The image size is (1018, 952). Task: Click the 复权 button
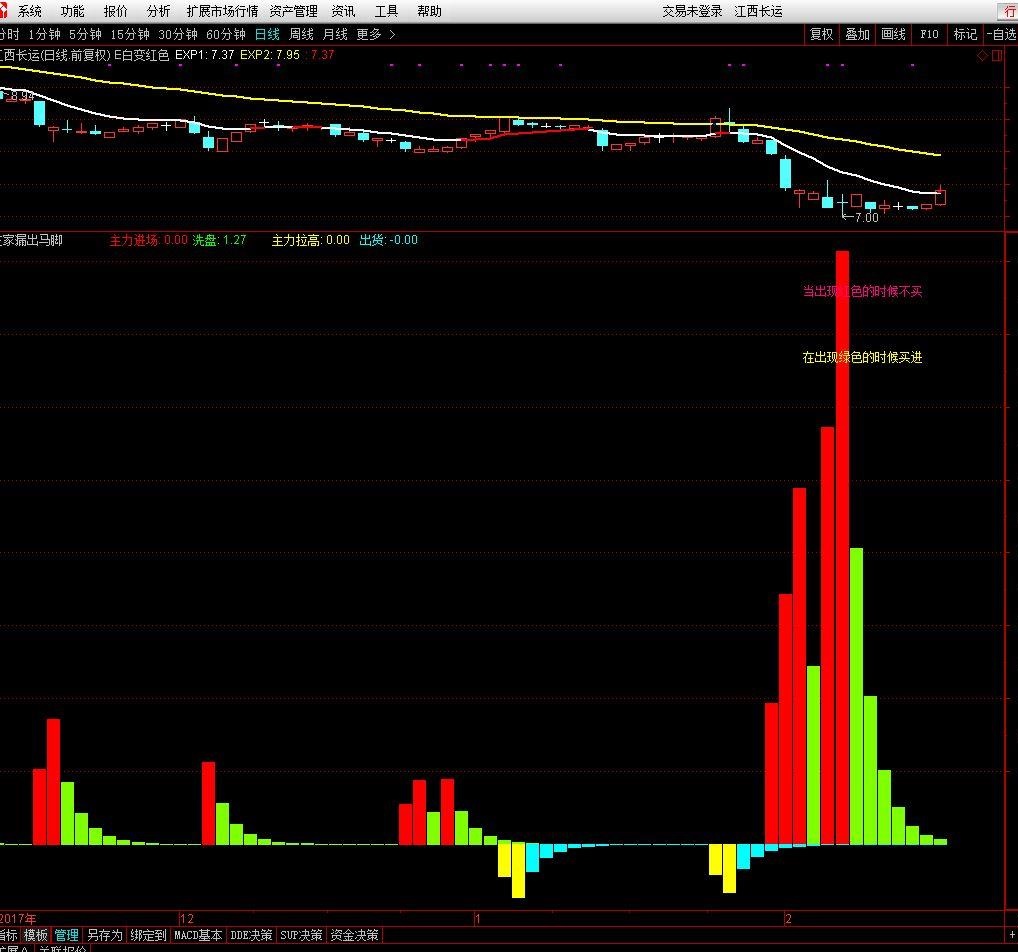click(821, 34)
